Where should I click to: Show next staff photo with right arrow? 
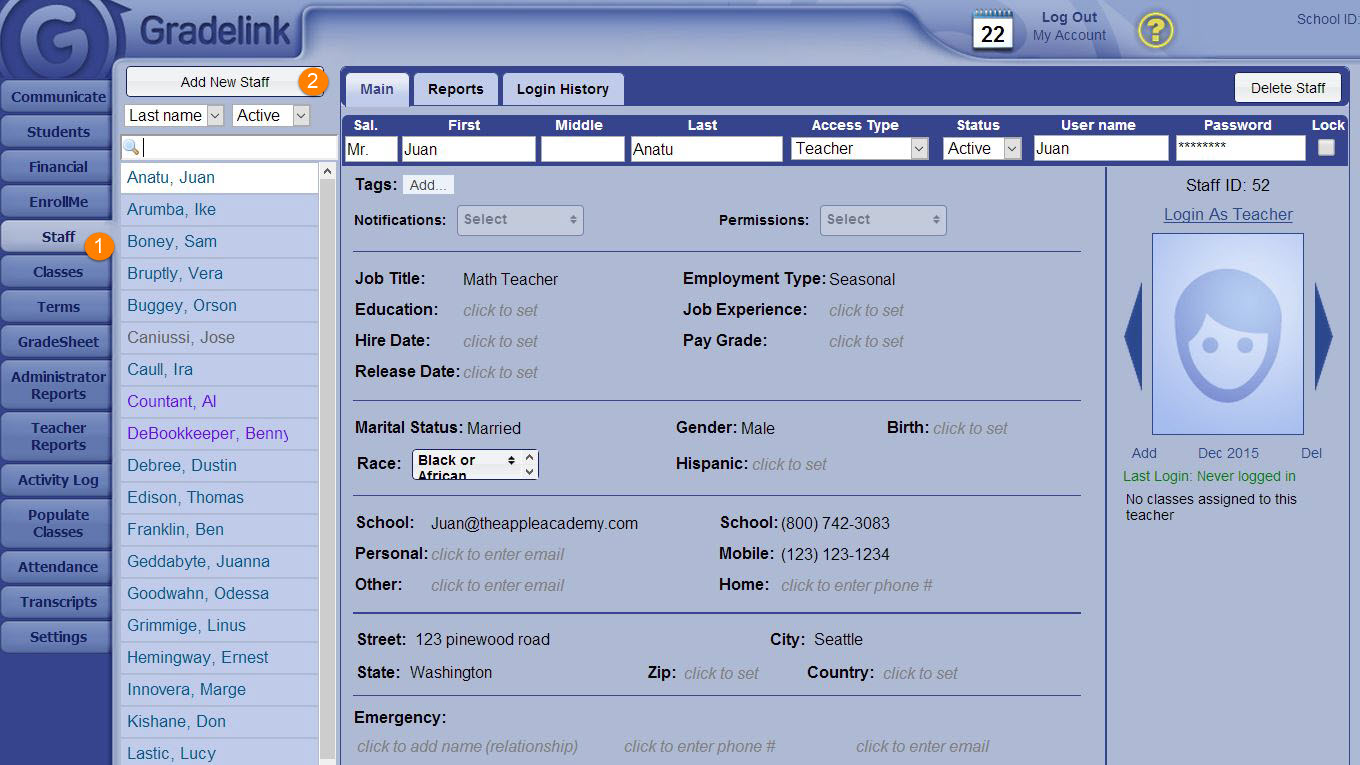[1323, 336]
